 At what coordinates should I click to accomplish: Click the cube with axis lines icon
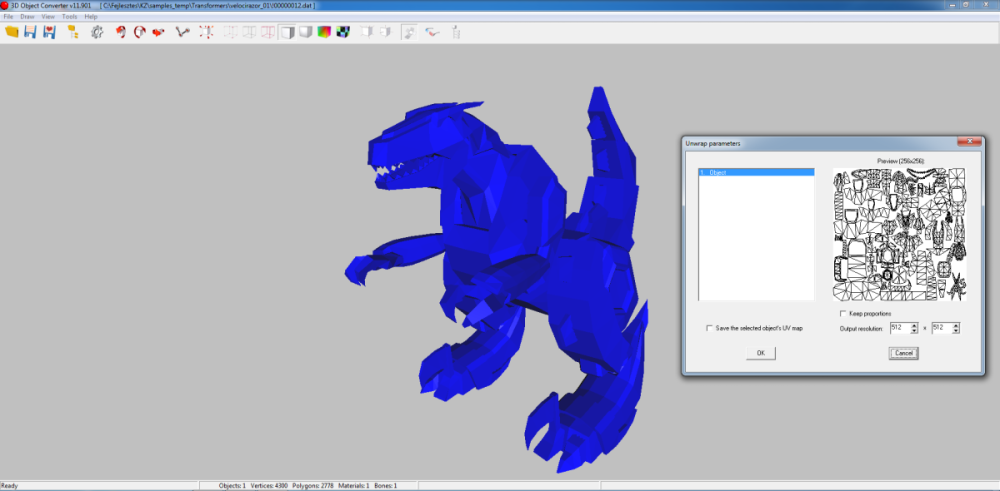367,32
